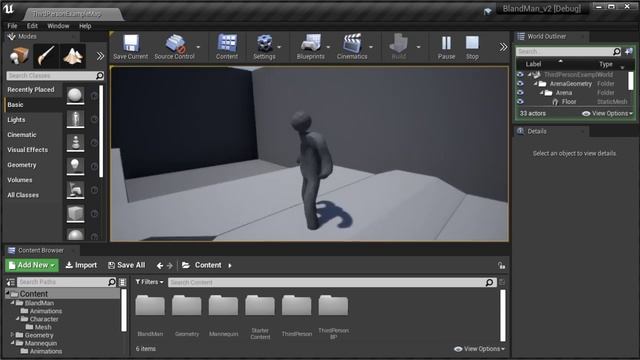Expand more Modes with double chevron
Image resolution: width=640 pixels, height=360 pixels.
100,56
